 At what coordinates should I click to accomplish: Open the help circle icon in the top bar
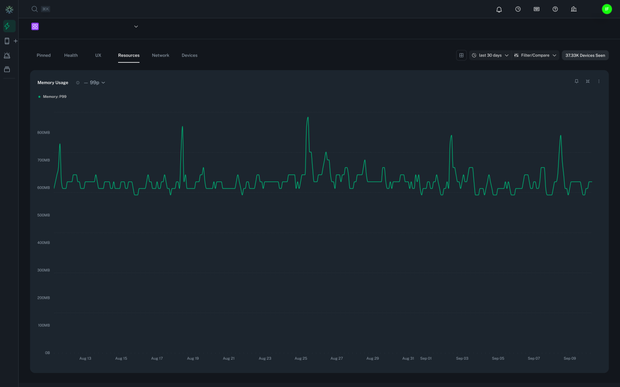555,9
